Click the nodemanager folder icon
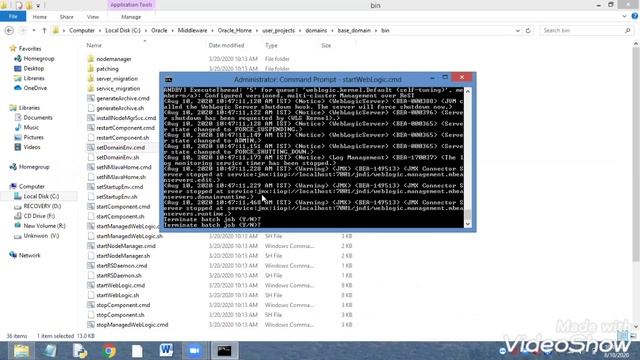 tap(91, 59)
